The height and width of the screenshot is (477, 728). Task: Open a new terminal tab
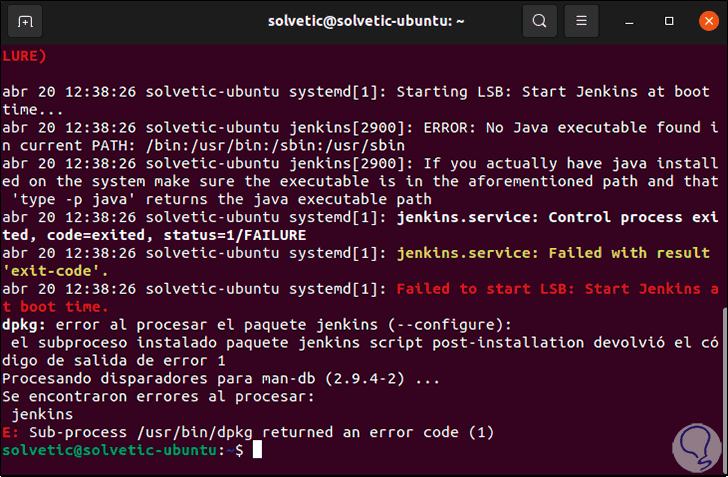click(25, 21)
